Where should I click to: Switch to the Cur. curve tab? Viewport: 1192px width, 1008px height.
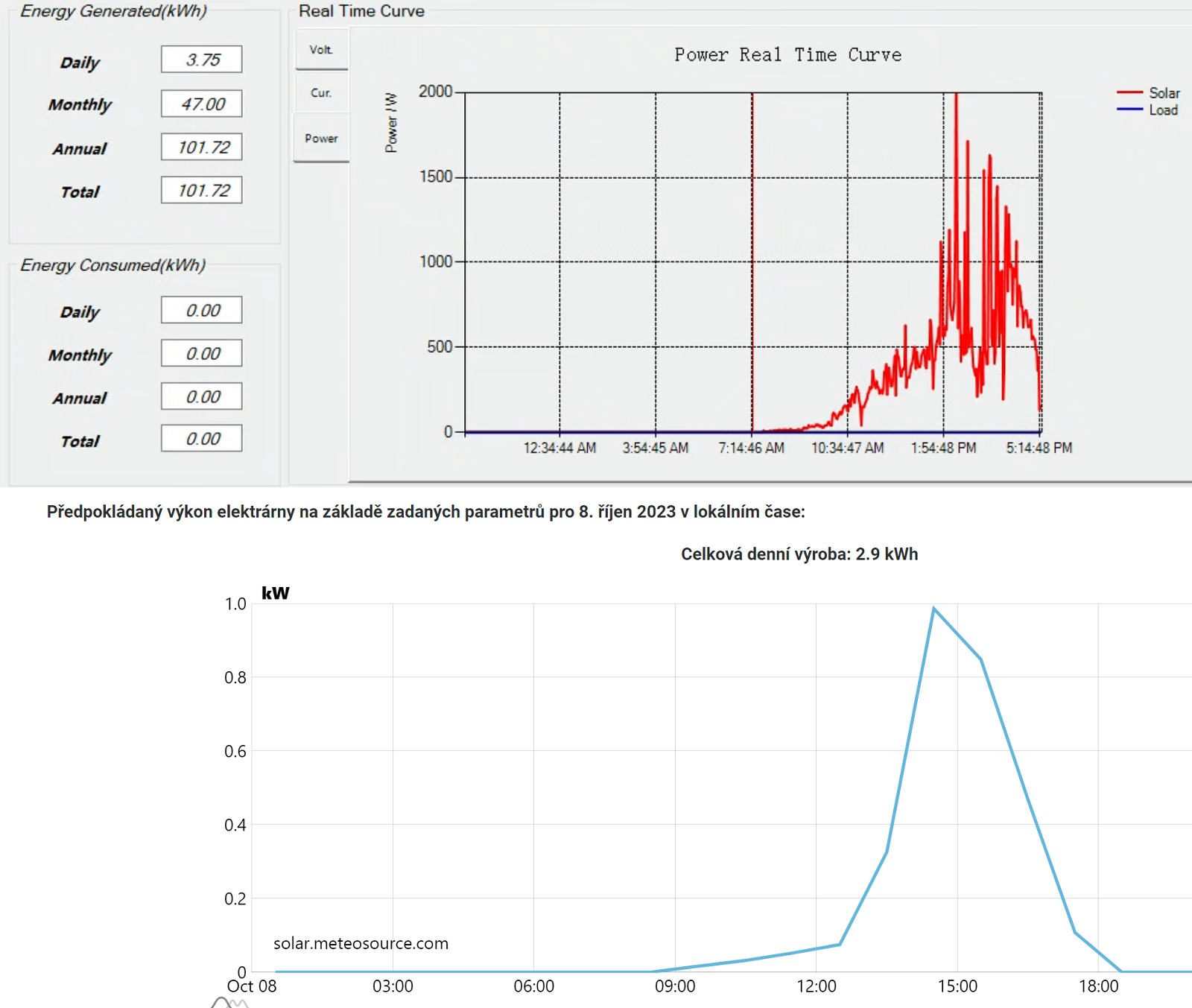tap(321, 92)
